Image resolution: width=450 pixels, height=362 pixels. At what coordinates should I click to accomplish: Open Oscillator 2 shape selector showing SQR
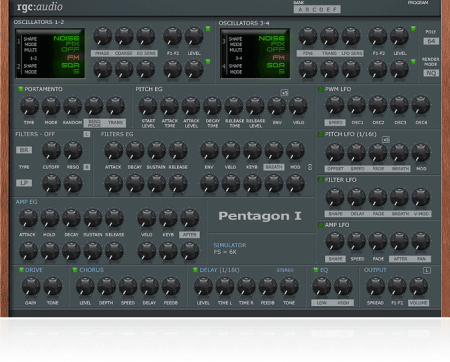(70, 65)
